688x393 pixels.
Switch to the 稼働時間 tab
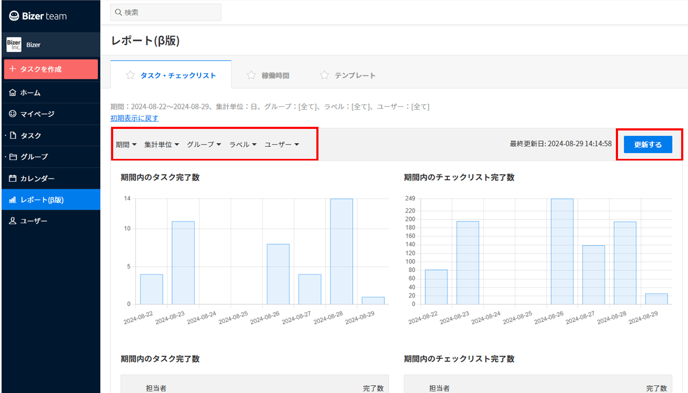[x=267, y=75]
